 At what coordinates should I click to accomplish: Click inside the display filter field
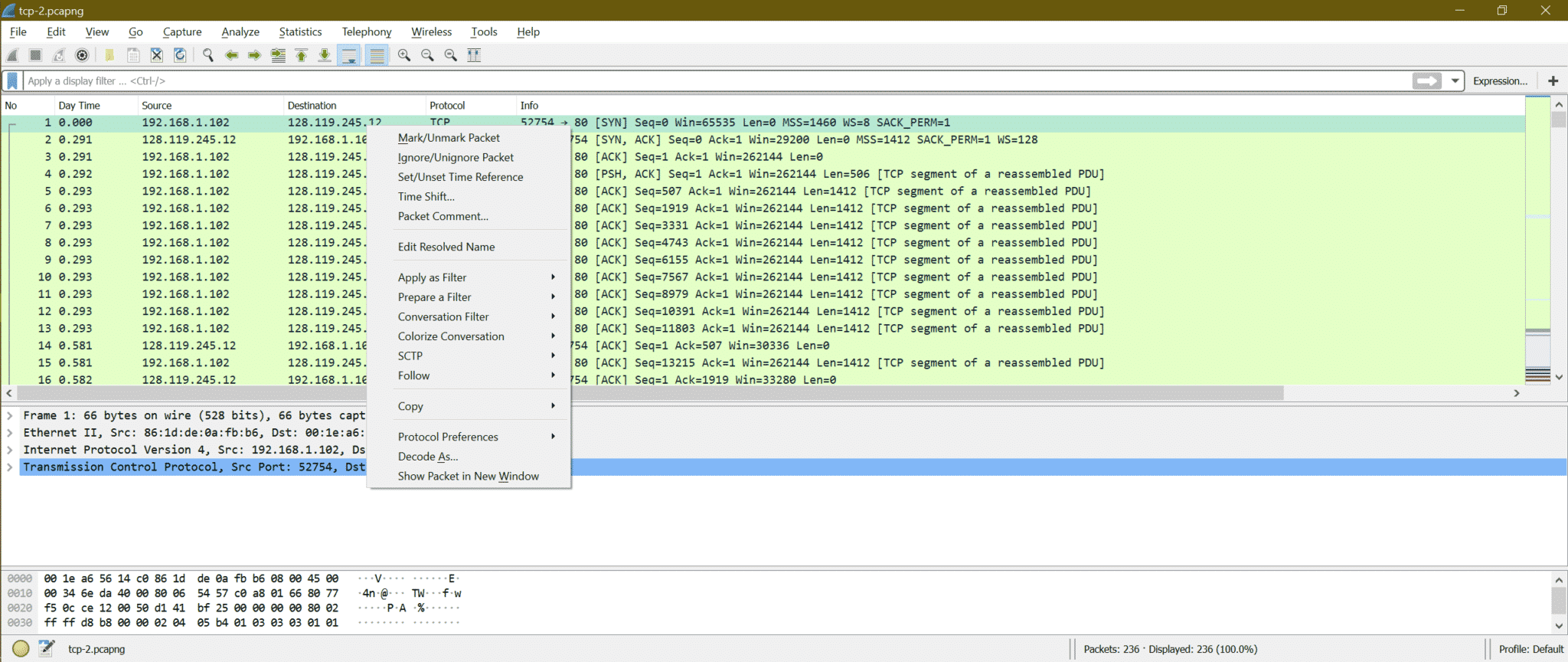click(x=717, y=80)
